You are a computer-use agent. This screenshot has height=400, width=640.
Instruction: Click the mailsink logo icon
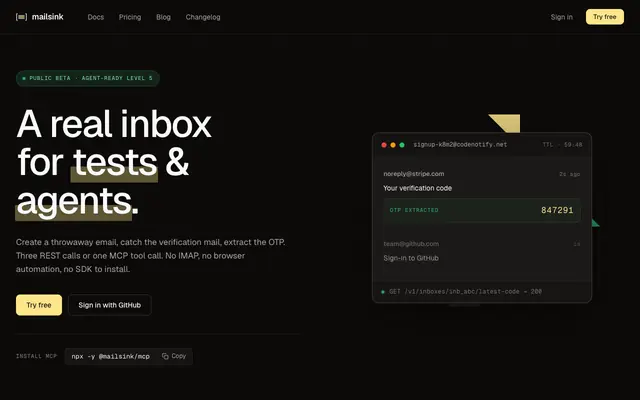21,17
